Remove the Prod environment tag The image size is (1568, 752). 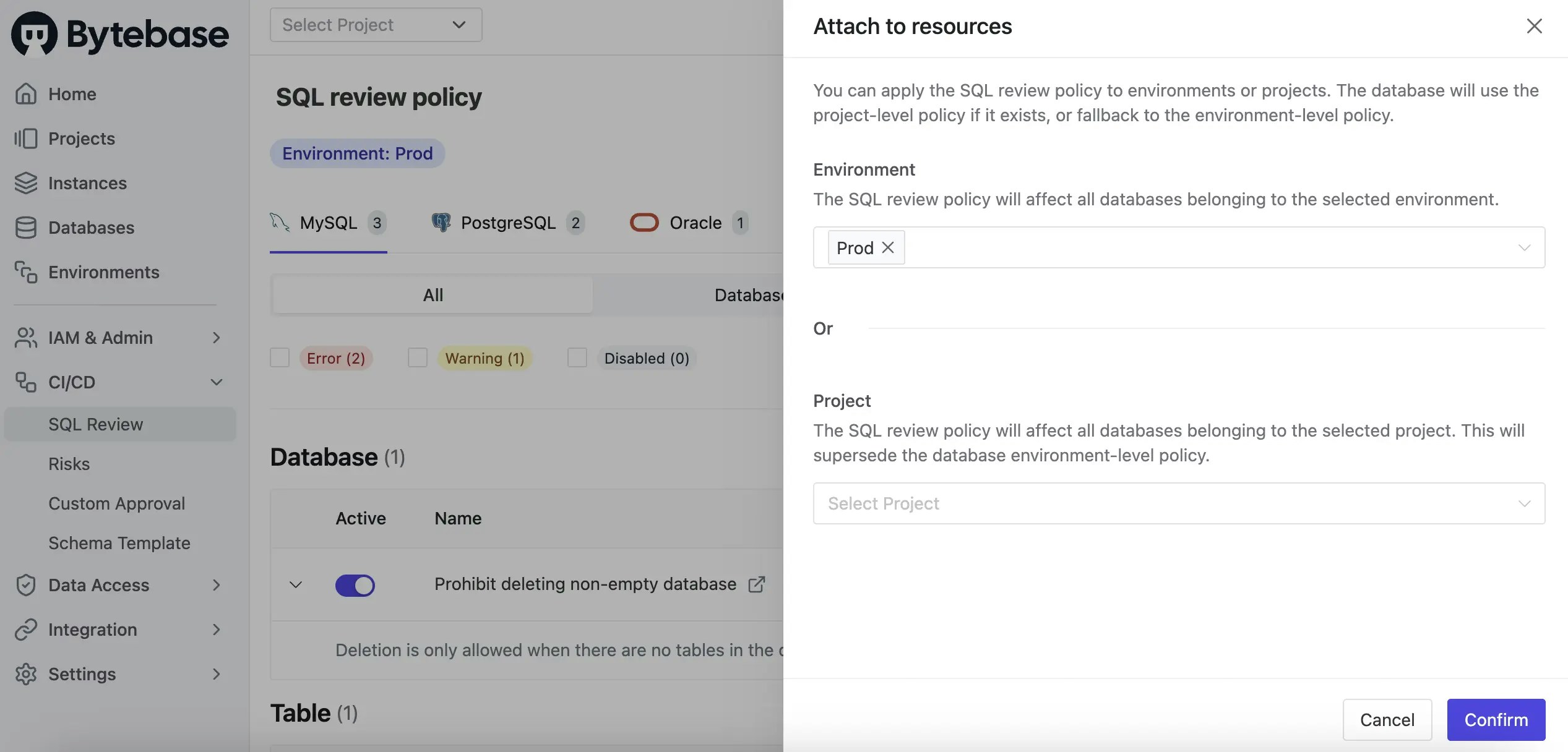click(887, 247)
